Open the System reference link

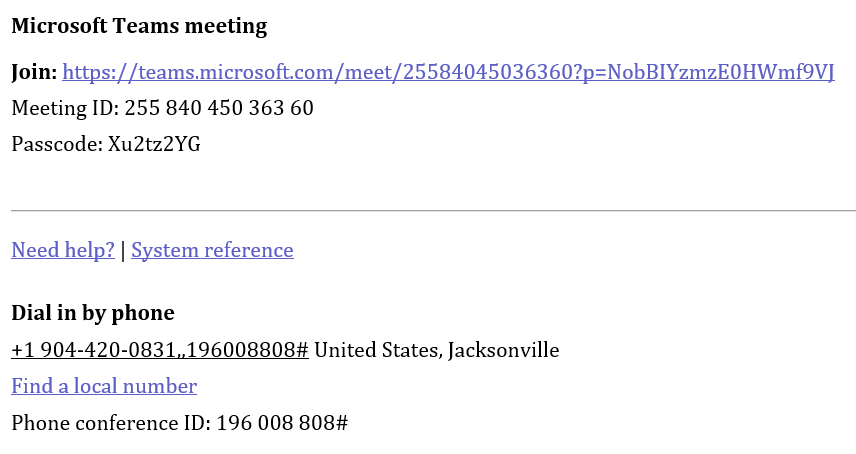coord(212,250)
